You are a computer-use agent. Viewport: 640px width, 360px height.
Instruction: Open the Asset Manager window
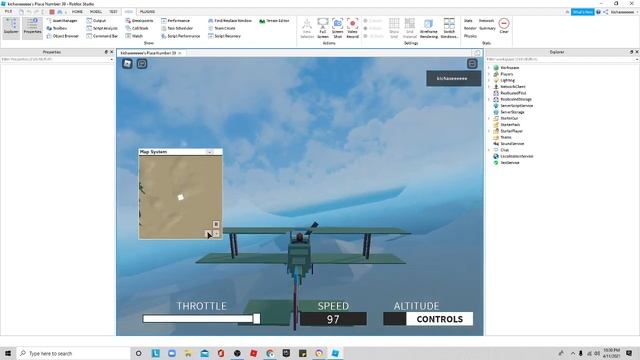pos(62,20)
